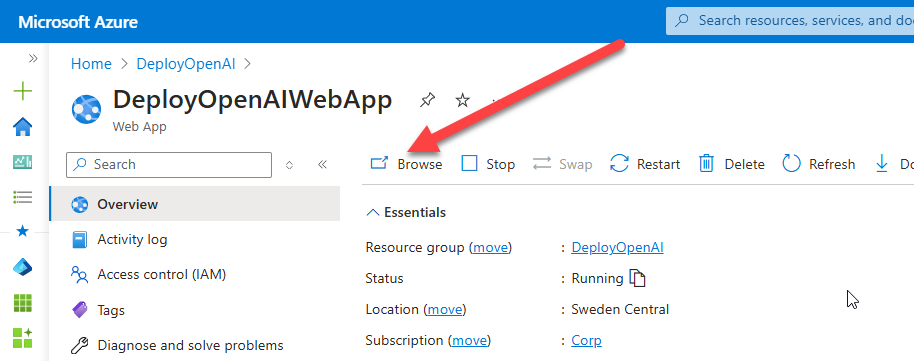Click the Running status text
Viewport: 914px width, 361px height.
(597, 278)
